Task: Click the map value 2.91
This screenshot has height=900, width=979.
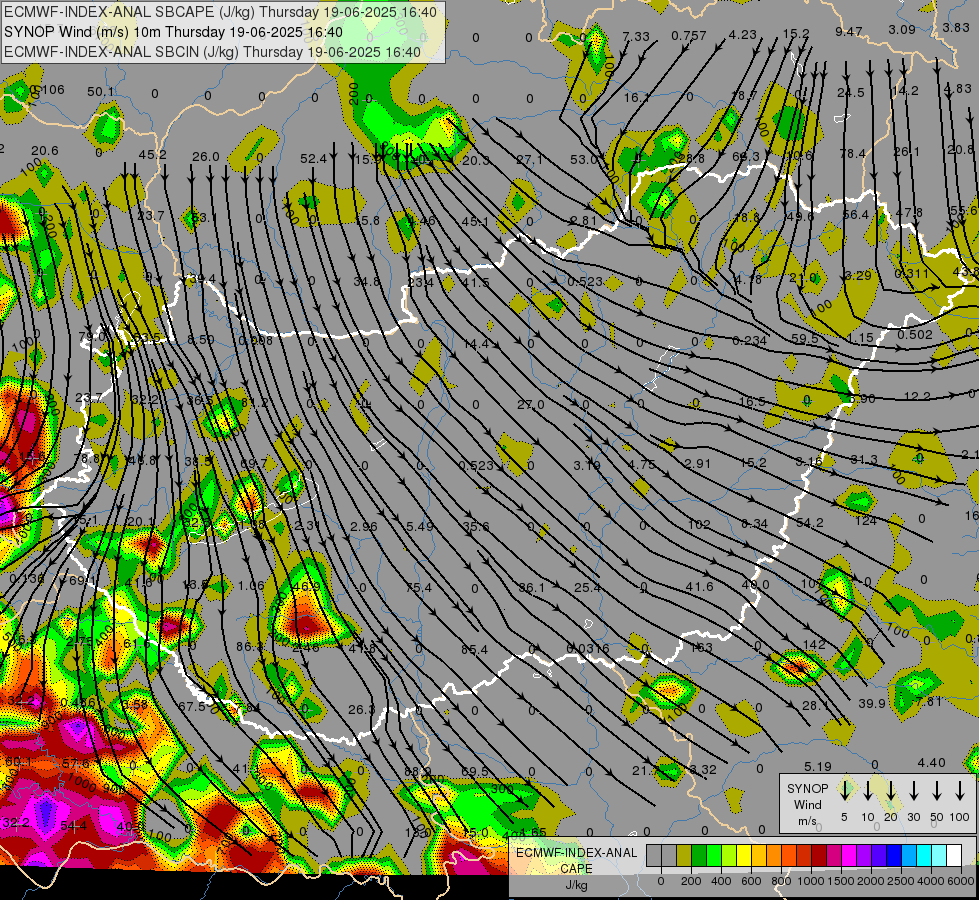Action: coord(697,463)
